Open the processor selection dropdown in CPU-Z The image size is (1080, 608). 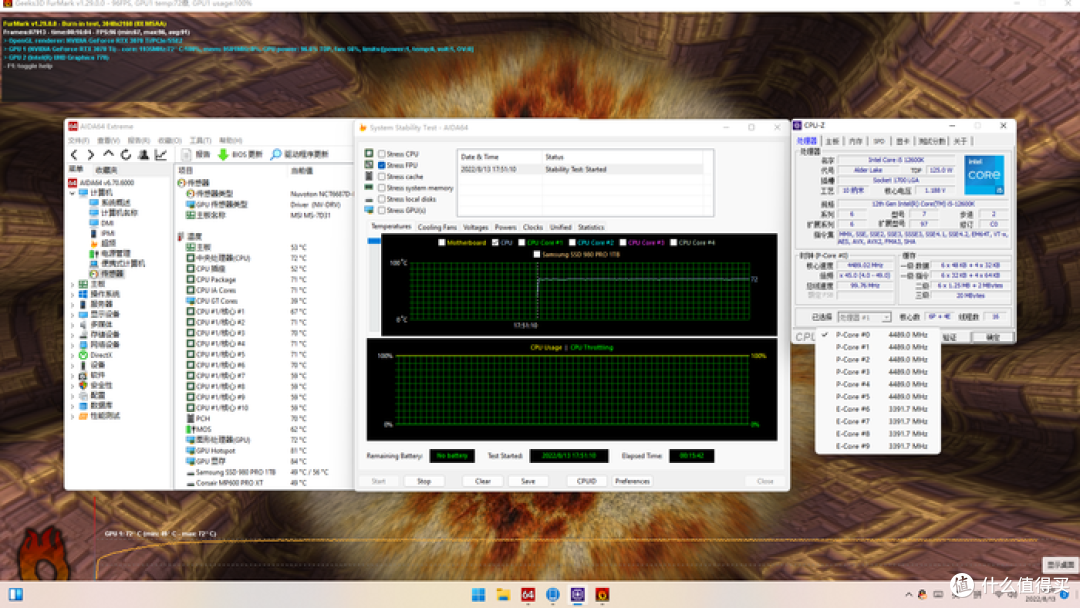[x=864, y=317]
